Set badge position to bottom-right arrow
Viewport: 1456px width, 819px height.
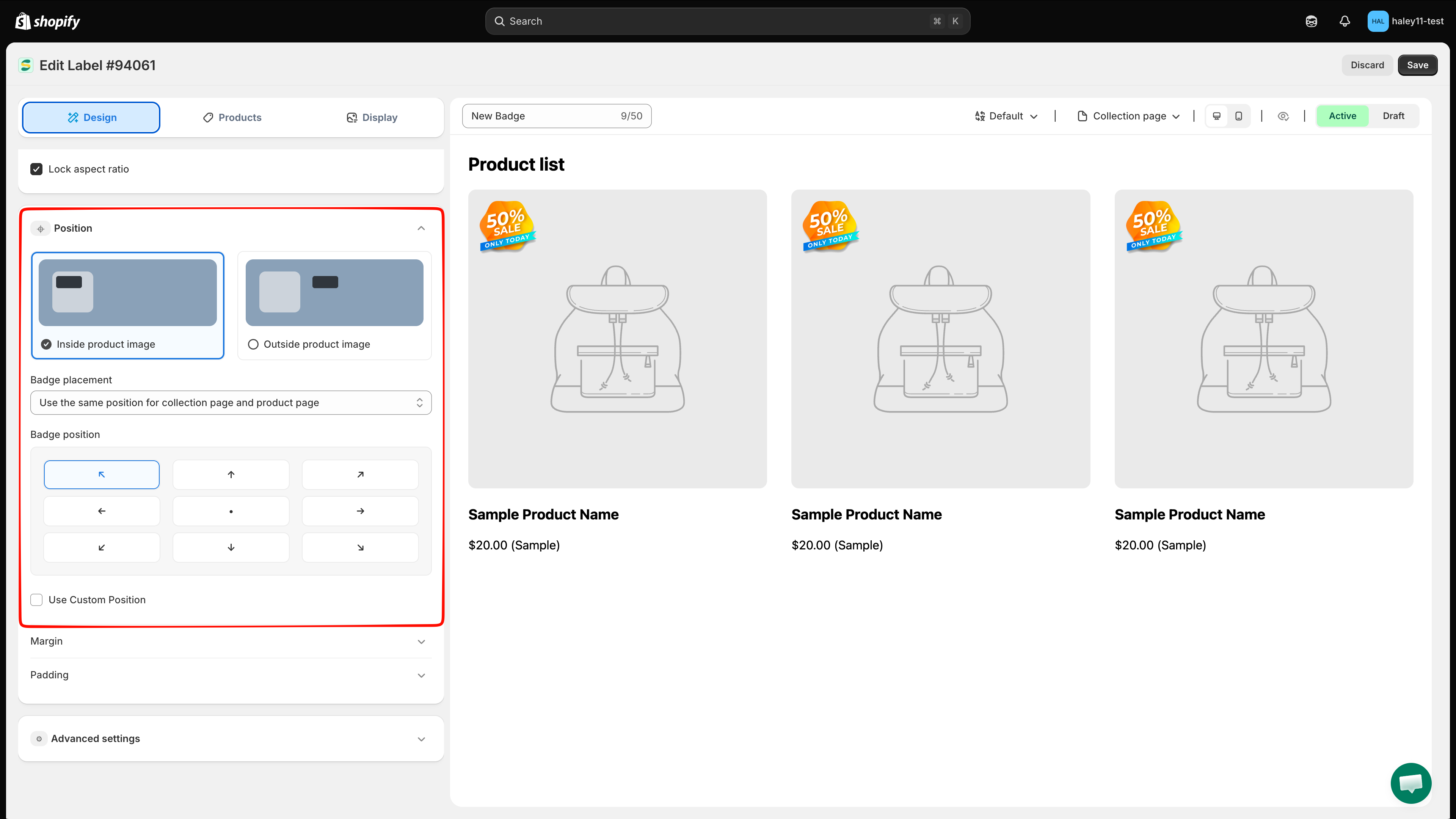tap(361, 547)
